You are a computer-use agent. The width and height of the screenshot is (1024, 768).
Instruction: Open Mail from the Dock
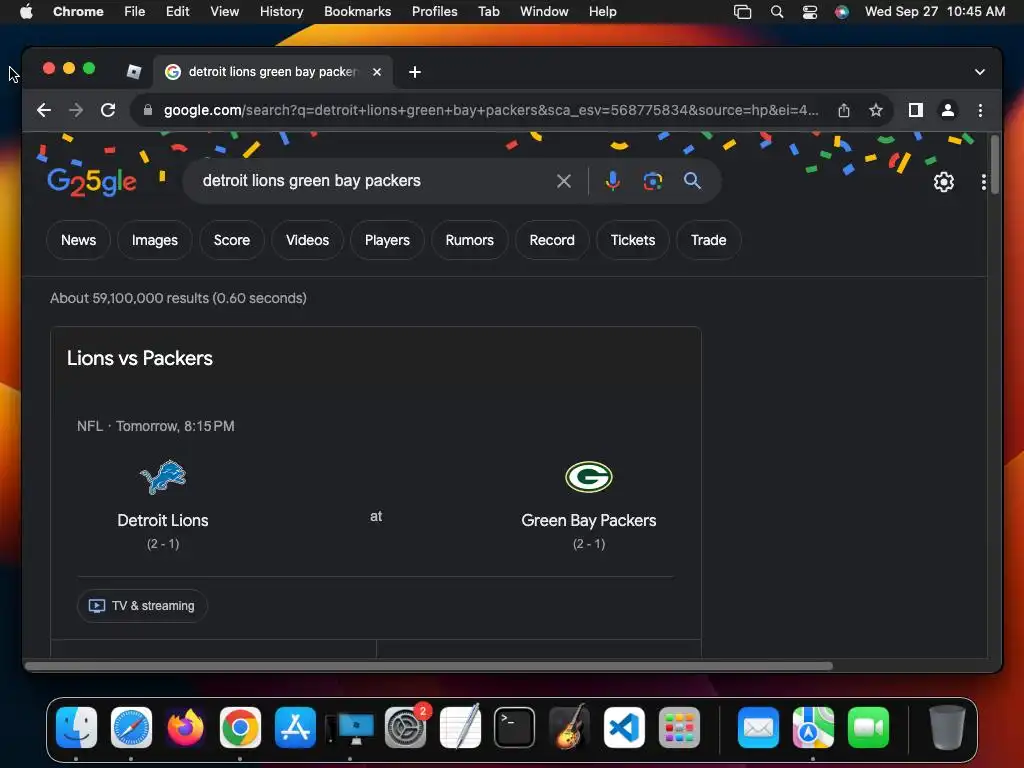758,727
